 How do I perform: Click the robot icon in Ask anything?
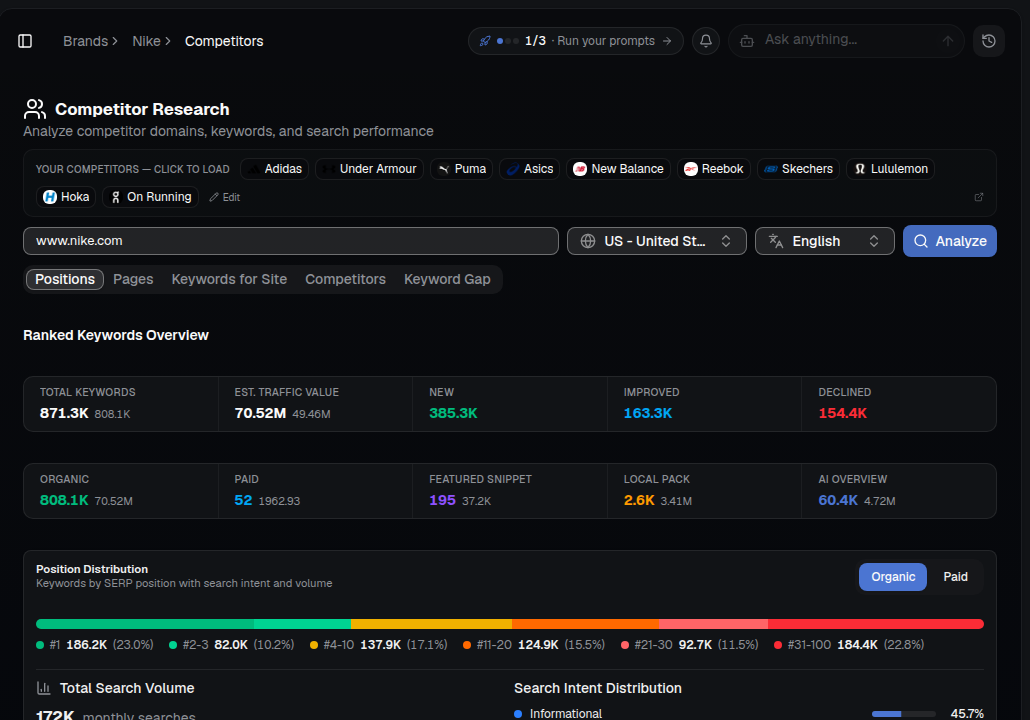coord(747,41)
